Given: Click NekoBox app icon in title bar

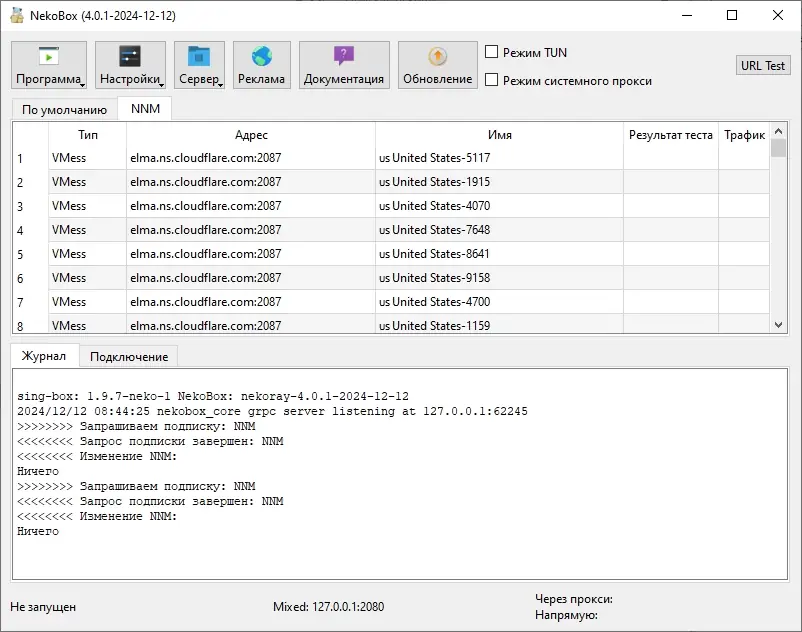Looking at the screenshot, I should coord(17,15).
